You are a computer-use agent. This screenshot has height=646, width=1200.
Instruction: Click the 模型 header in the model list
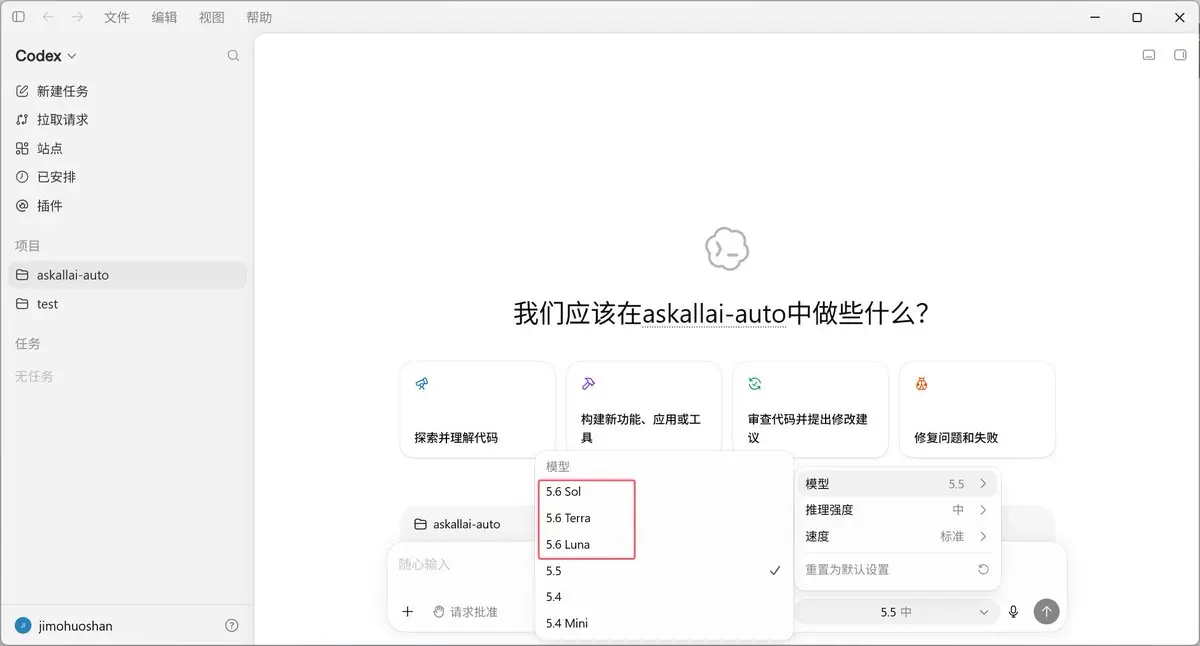557,467
